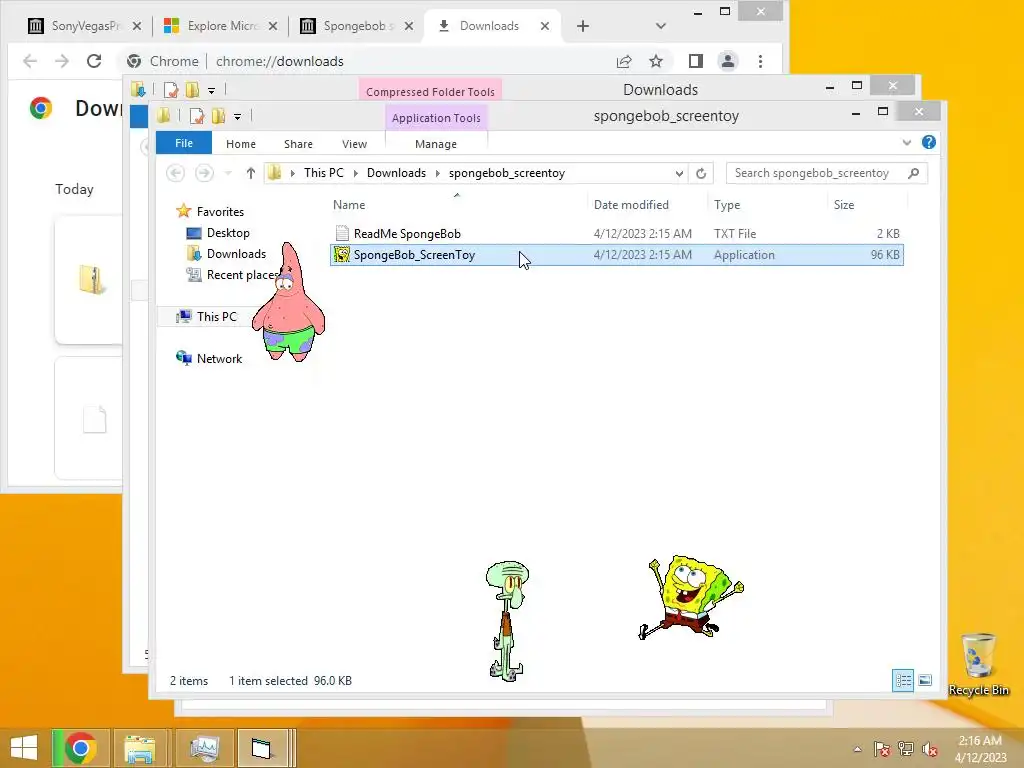Open the Explorer Help icon
1024x768 pixels.
pyautogui.click(x=928, y=142)
